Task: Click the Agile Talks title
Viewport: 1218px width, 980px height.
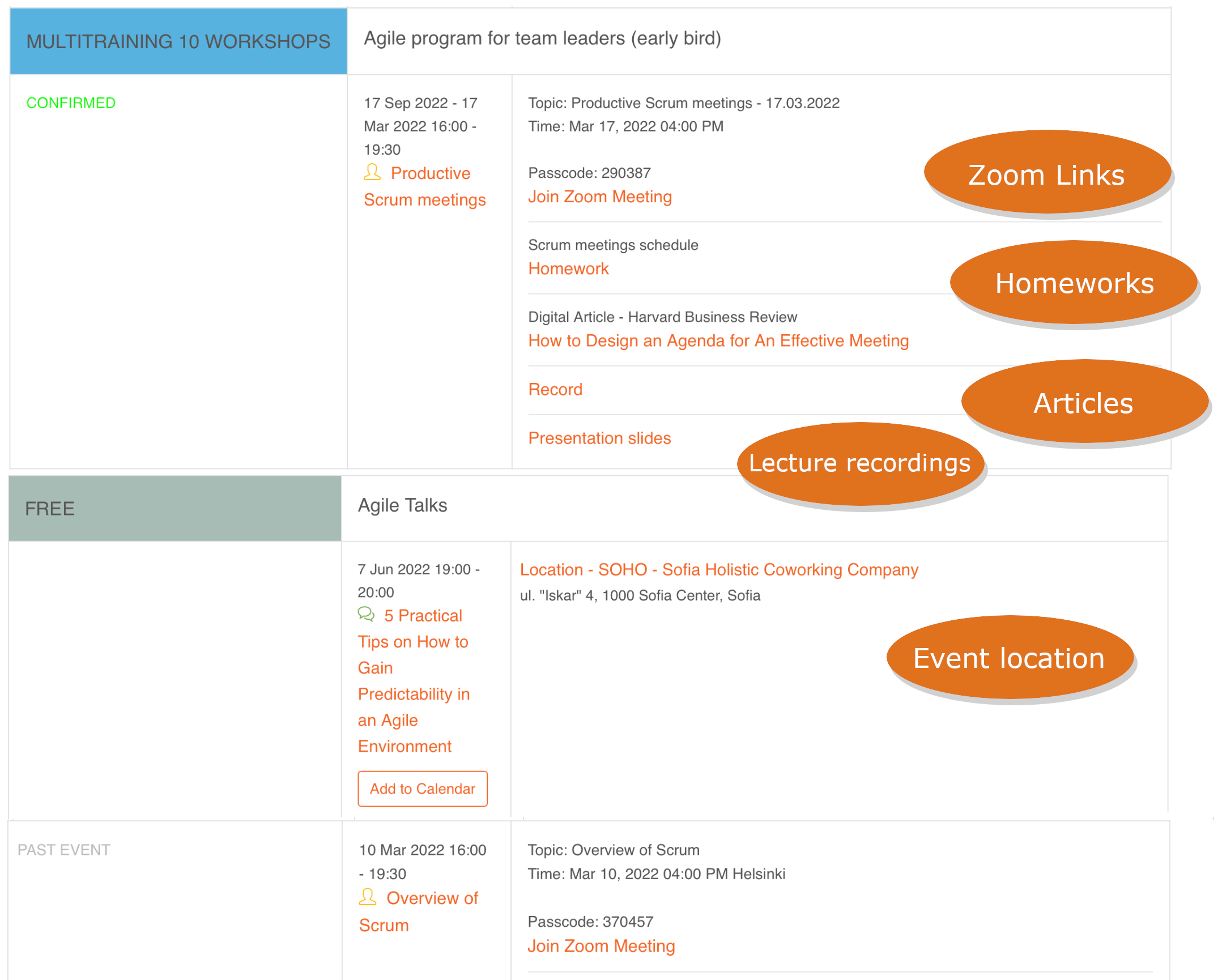Action: coord(402,505)
